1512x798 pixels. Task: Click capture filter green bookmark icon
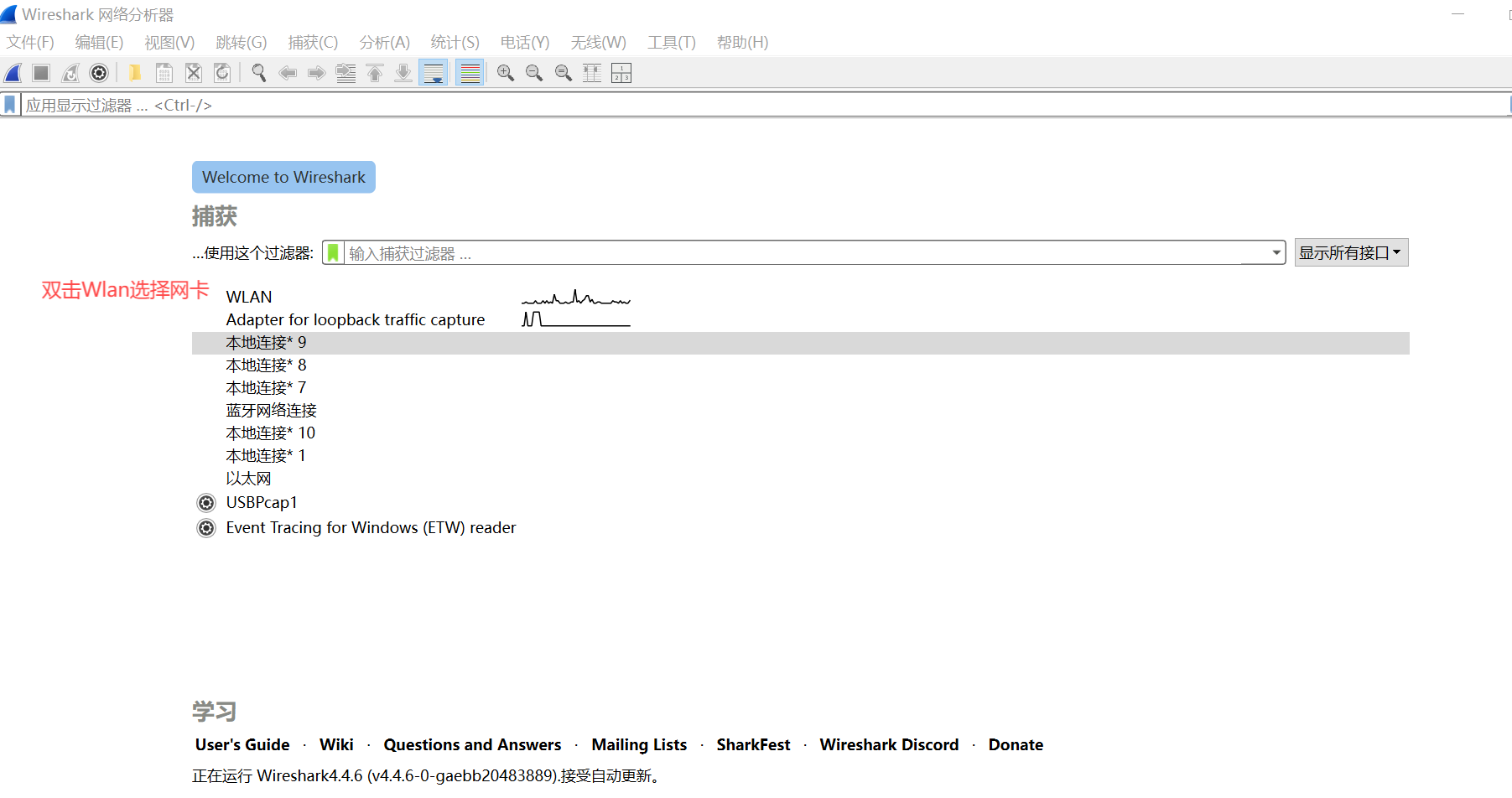point(333,252)
